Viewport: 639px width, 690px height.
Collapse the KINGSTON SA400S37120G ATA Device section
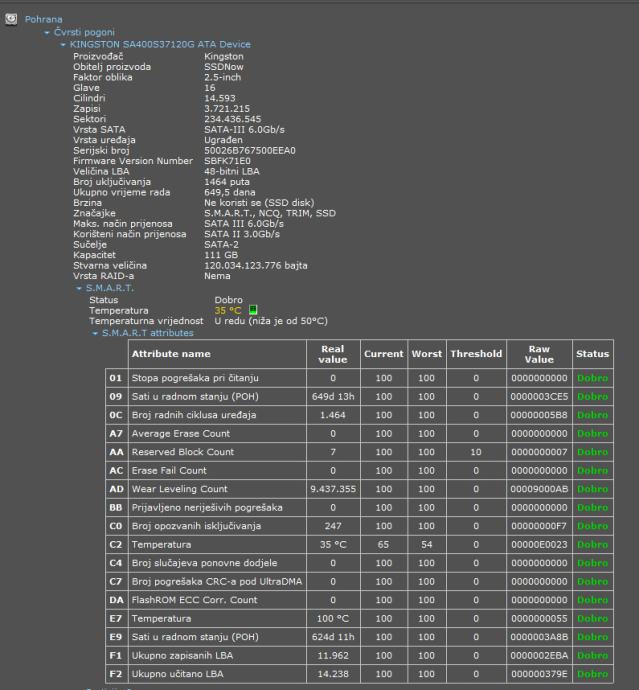(63, 45)
